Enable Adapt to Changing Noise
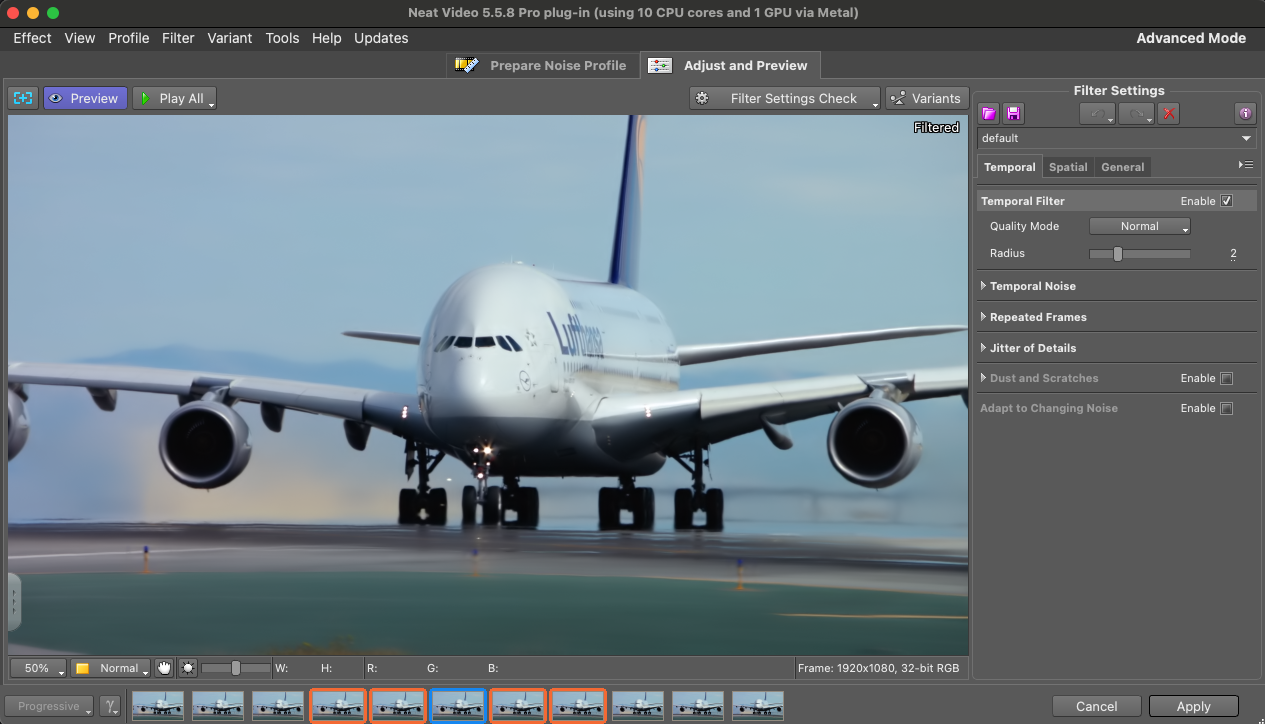 click(1227, 408)
